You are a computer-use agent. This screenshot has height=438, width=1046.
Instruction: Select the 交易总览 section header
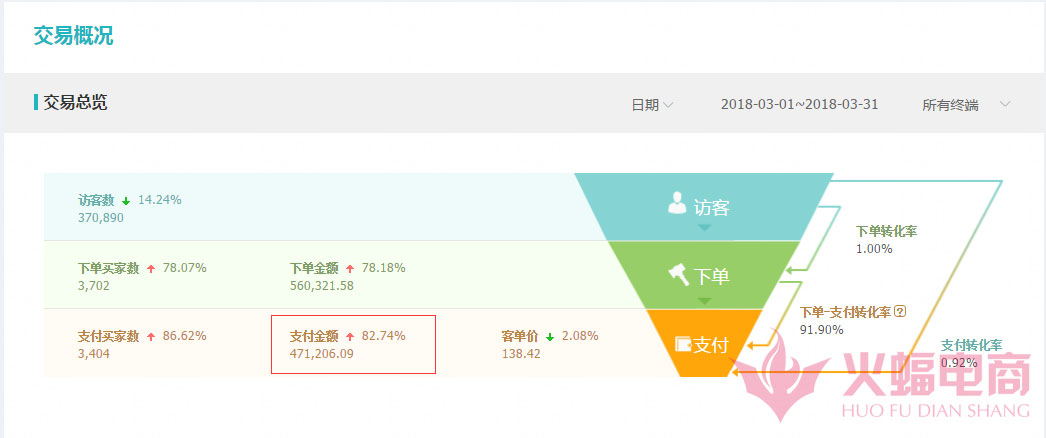point(75,102)
